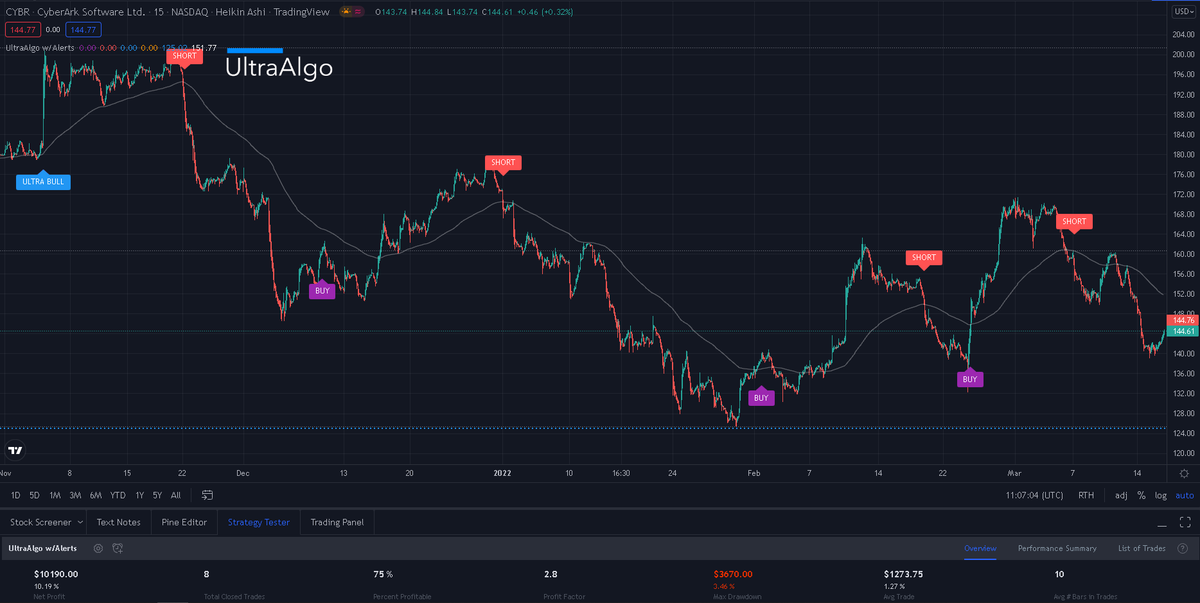The width and height of the screenshot is (1200, 603).
Task: Open the List of Trades tab
Action: pyautogui.click(x=1141, y=548)
